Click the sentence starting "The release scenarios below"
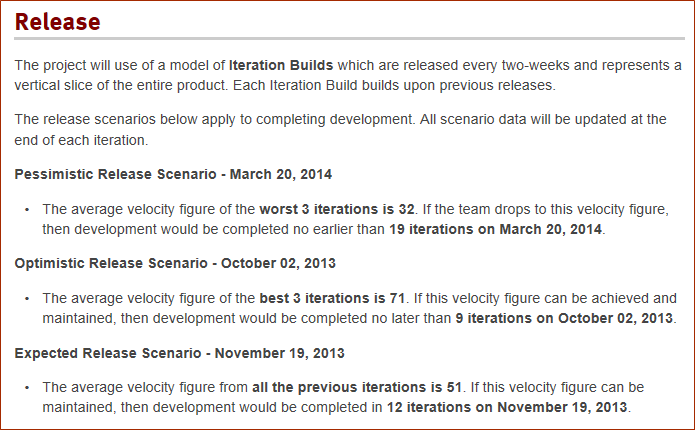This screenshot has width=695, height=430. pos(214,119)
